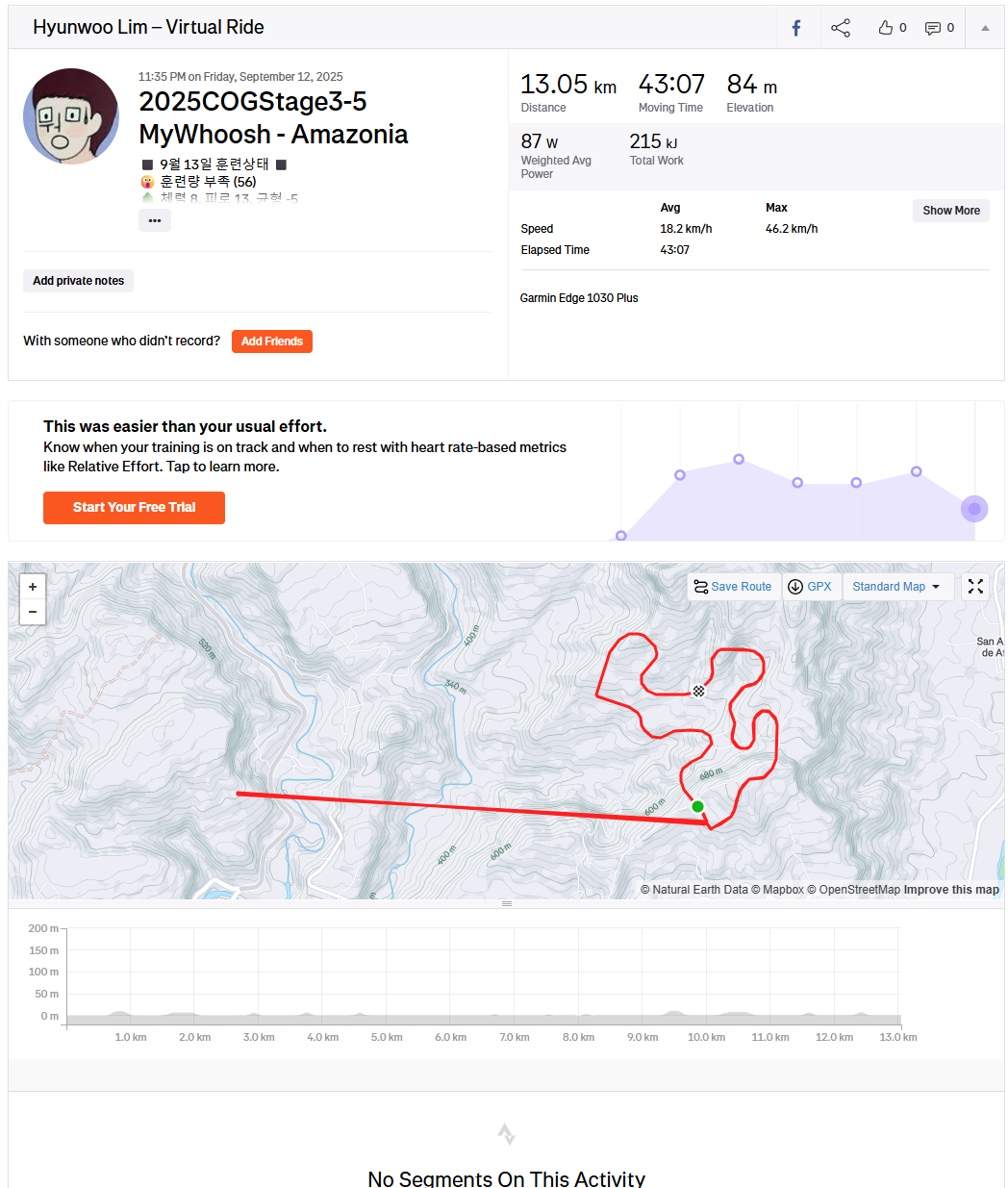Screen dimensions: 1008x1188
Task: Click Show More stats button
Action: [950, 211]
